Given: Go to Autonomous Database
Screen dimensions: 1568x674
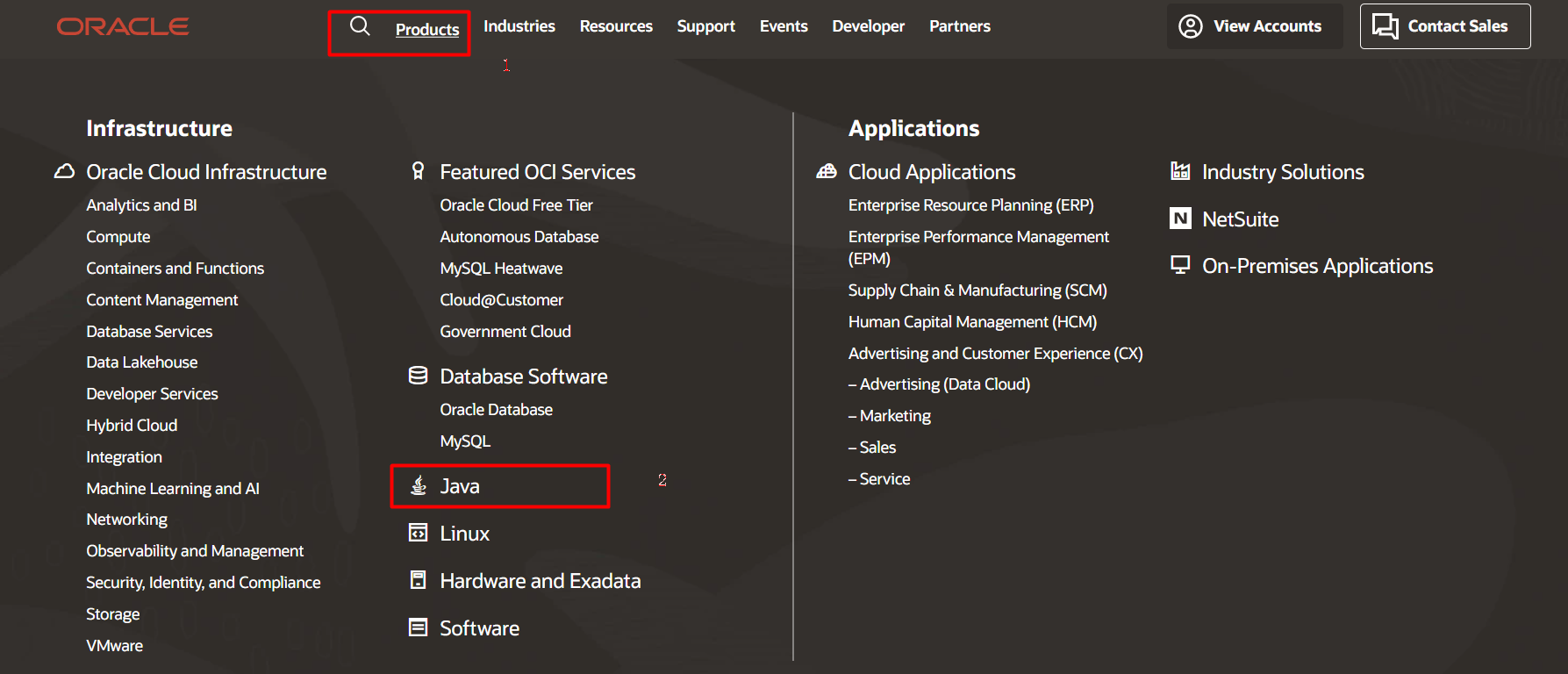Looking at the screenshot, I should coord(519,237).
